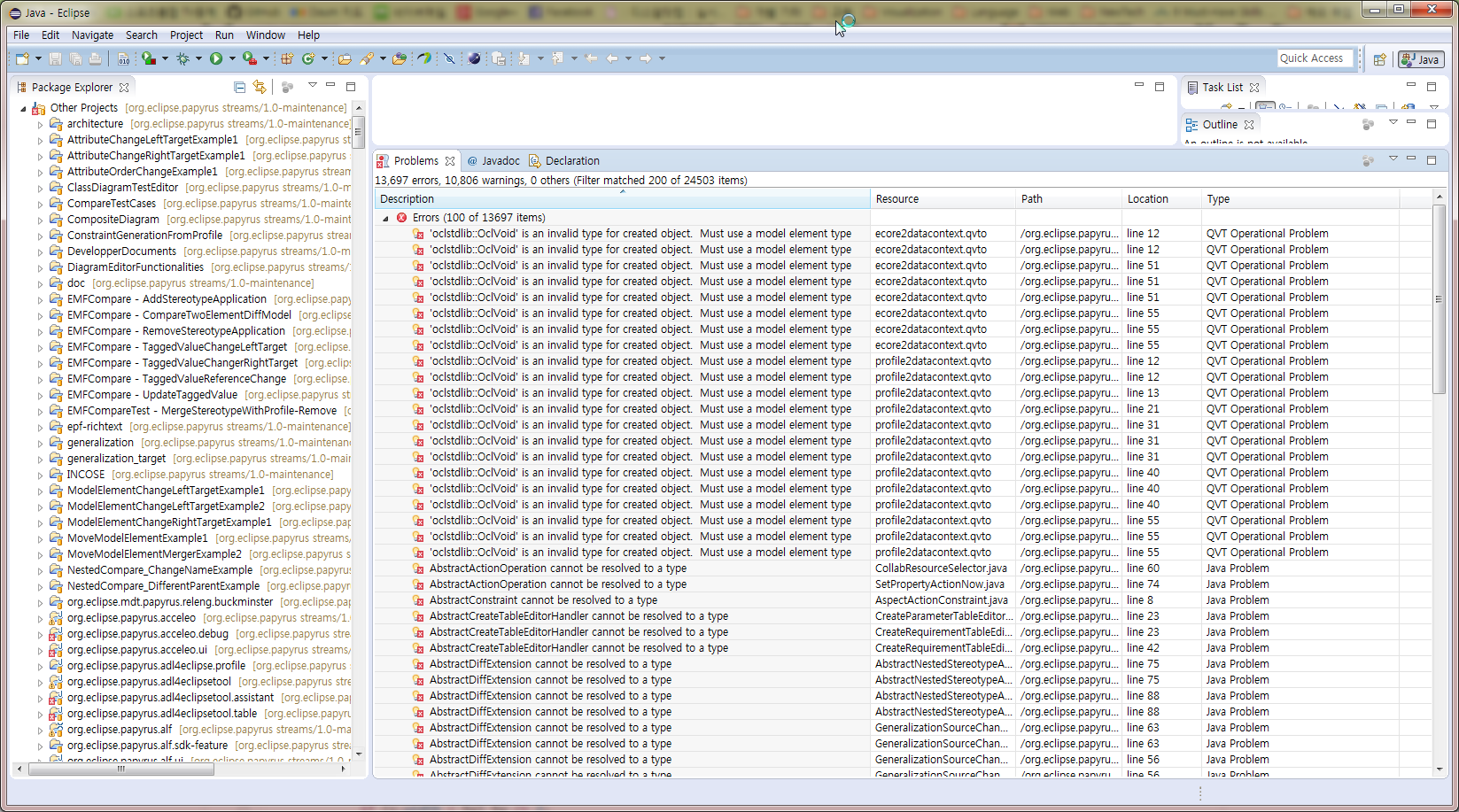Switch to the Javadoc tab
This screenshot has width=1459, height=812.
pos(493,161)
